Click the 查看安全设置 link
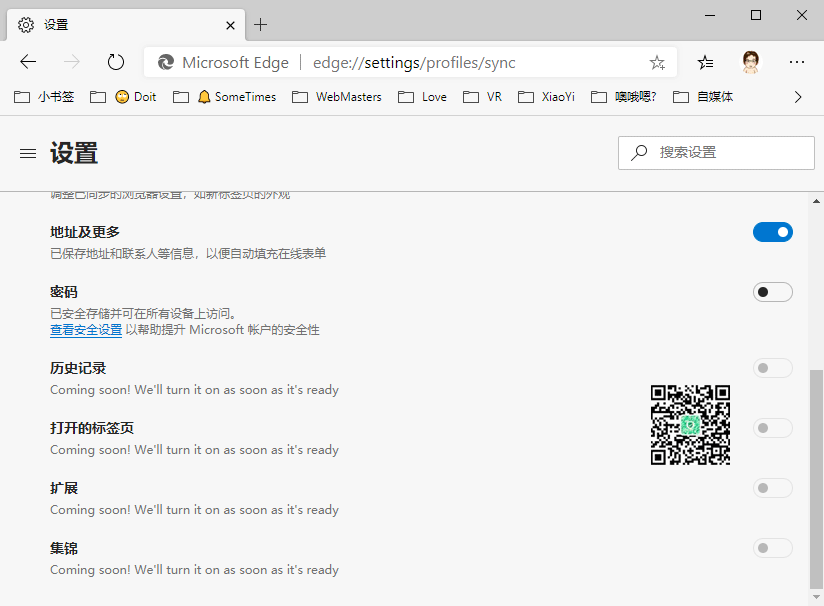Screen dimensions: 824x606 click(86, 330)
